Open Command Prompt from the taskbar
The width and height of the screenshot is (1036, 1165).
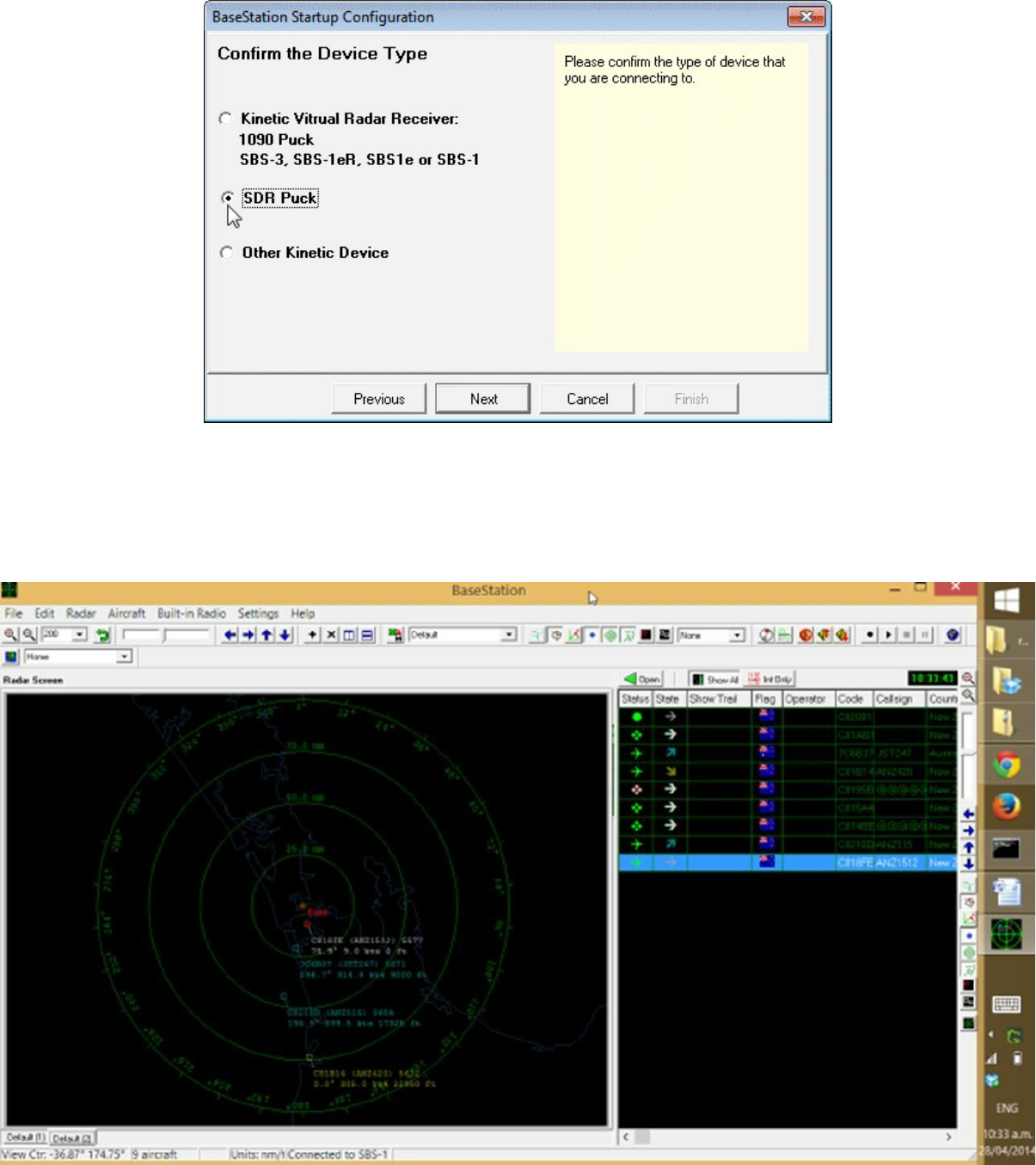click(x=1006, y=849)
